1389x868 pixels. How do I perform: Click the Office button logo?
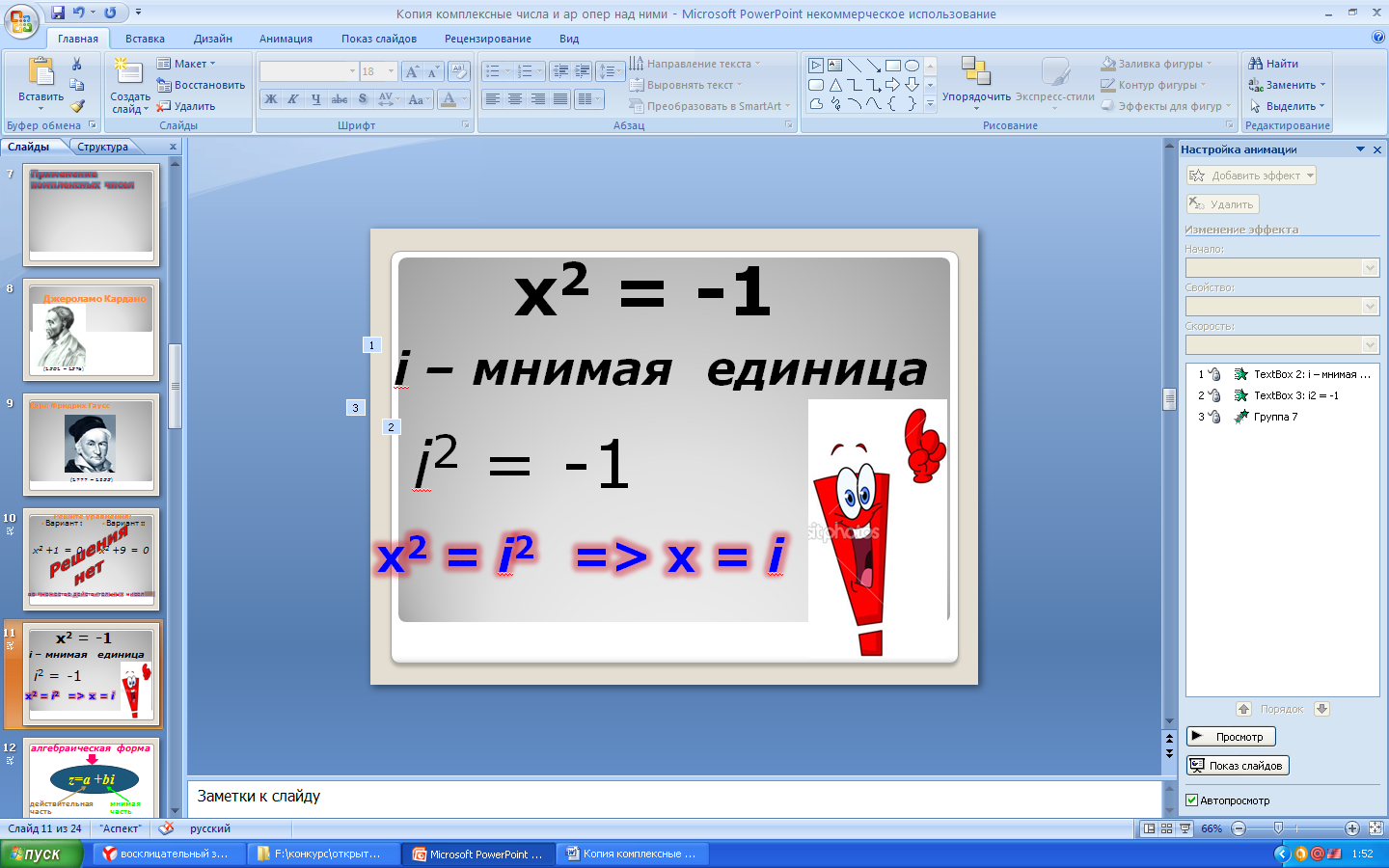(x=21, y=20)
